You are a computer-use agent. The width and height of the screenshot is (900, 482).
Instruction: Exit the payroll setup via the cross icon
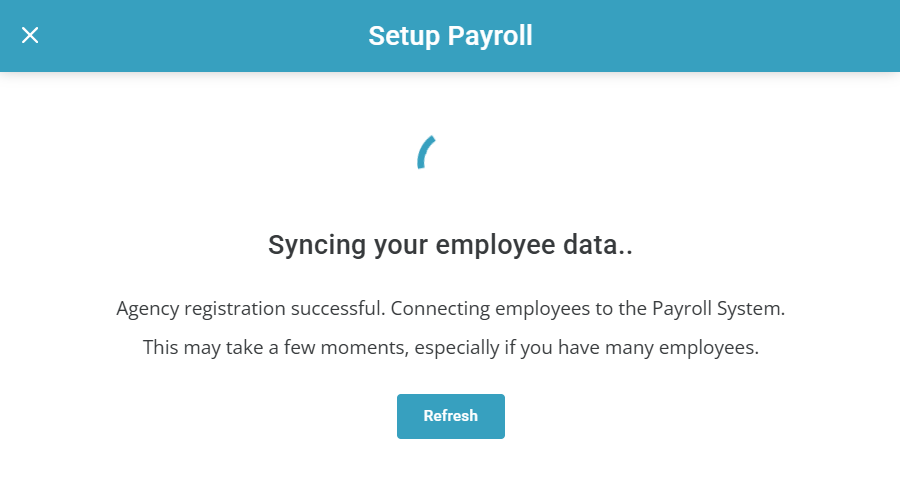(x=31, y=36)
